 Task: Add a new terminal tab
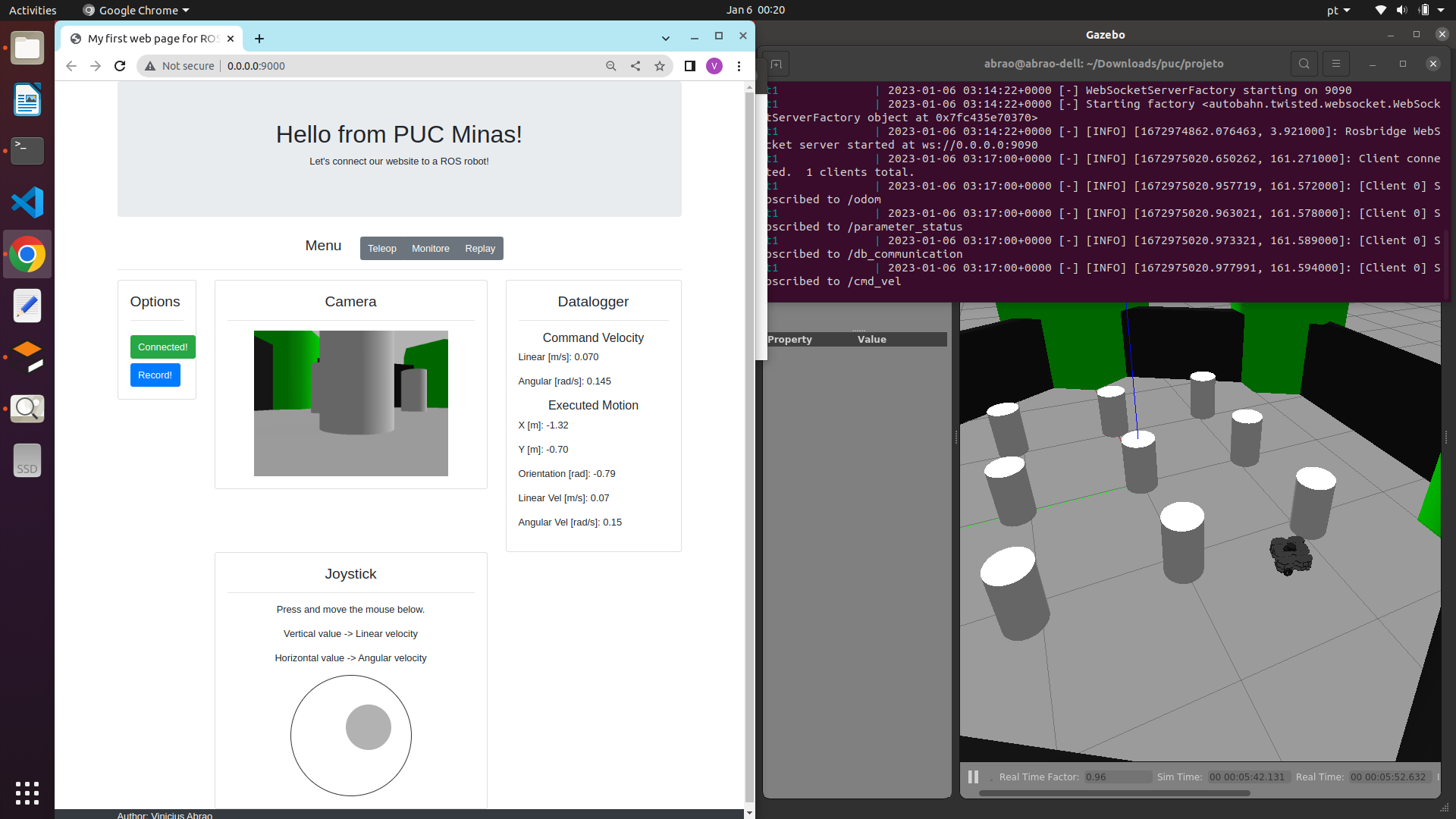[776, 64]
